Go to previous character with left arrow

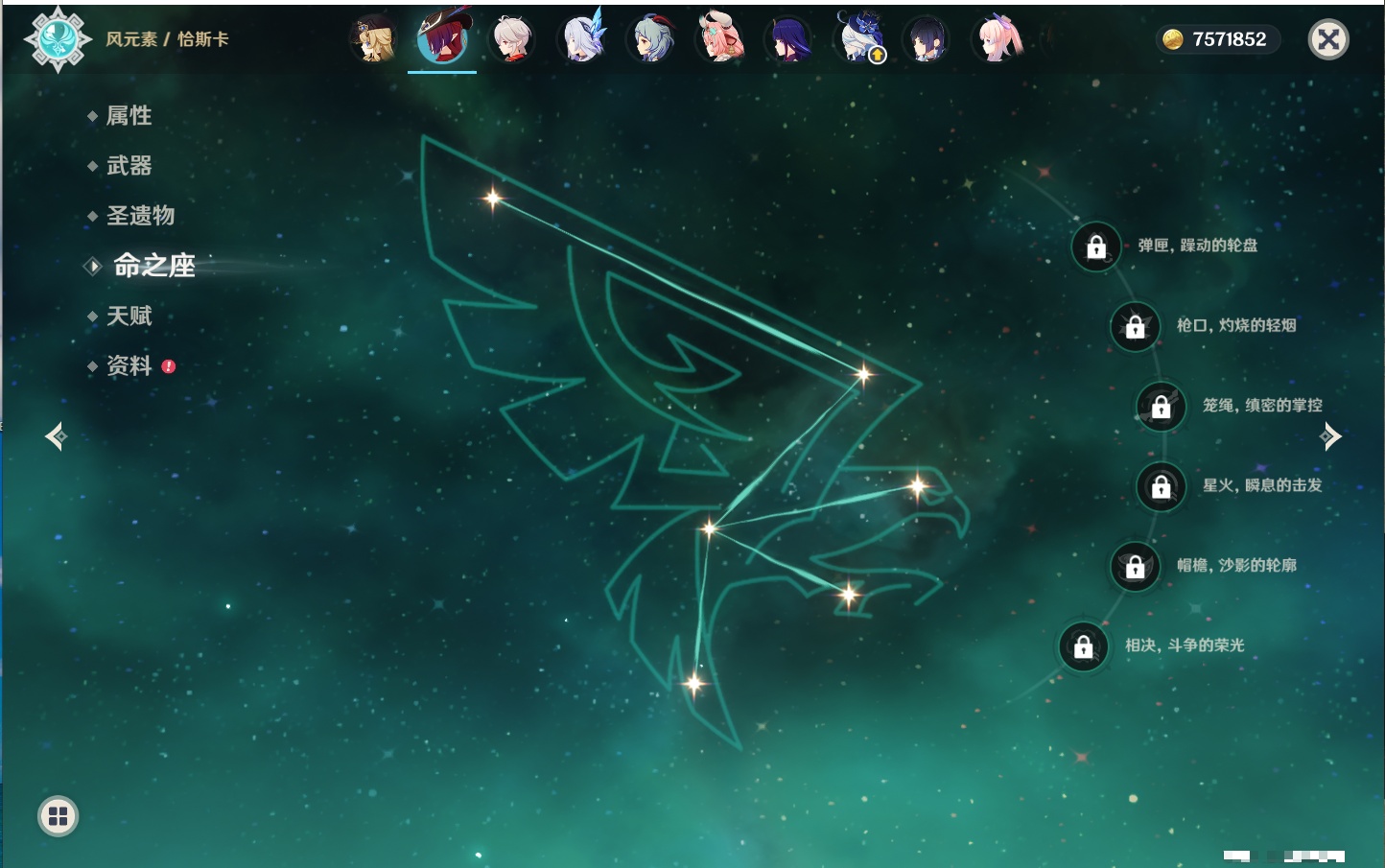coord(56,436)
